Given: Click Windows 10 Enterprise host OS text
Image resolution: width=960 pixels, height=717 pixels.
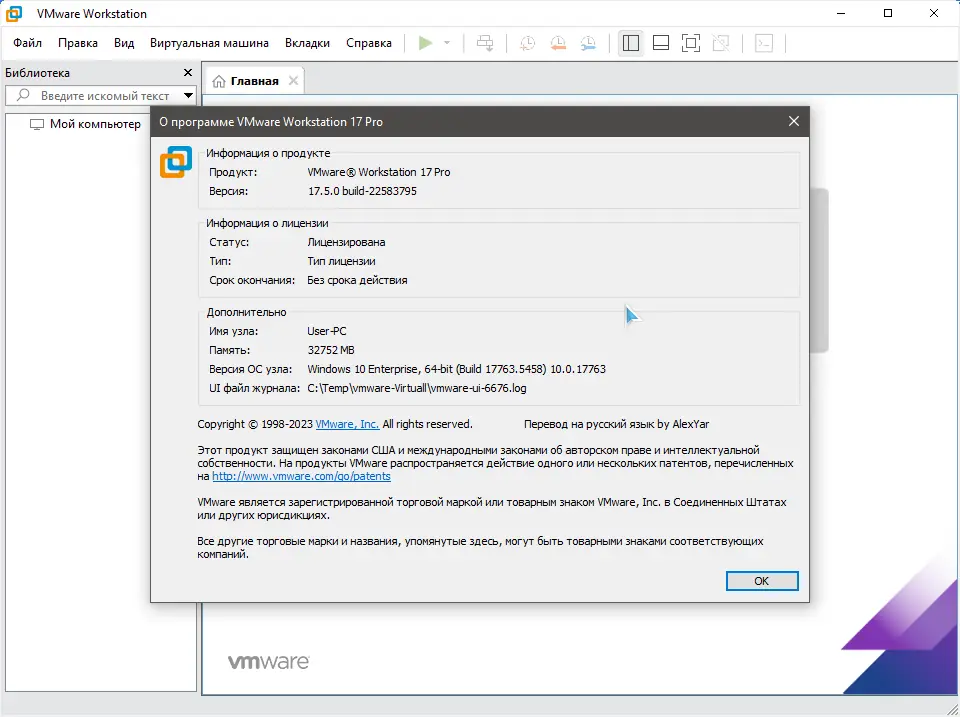Looking at the screenshot, I should 456,369.
